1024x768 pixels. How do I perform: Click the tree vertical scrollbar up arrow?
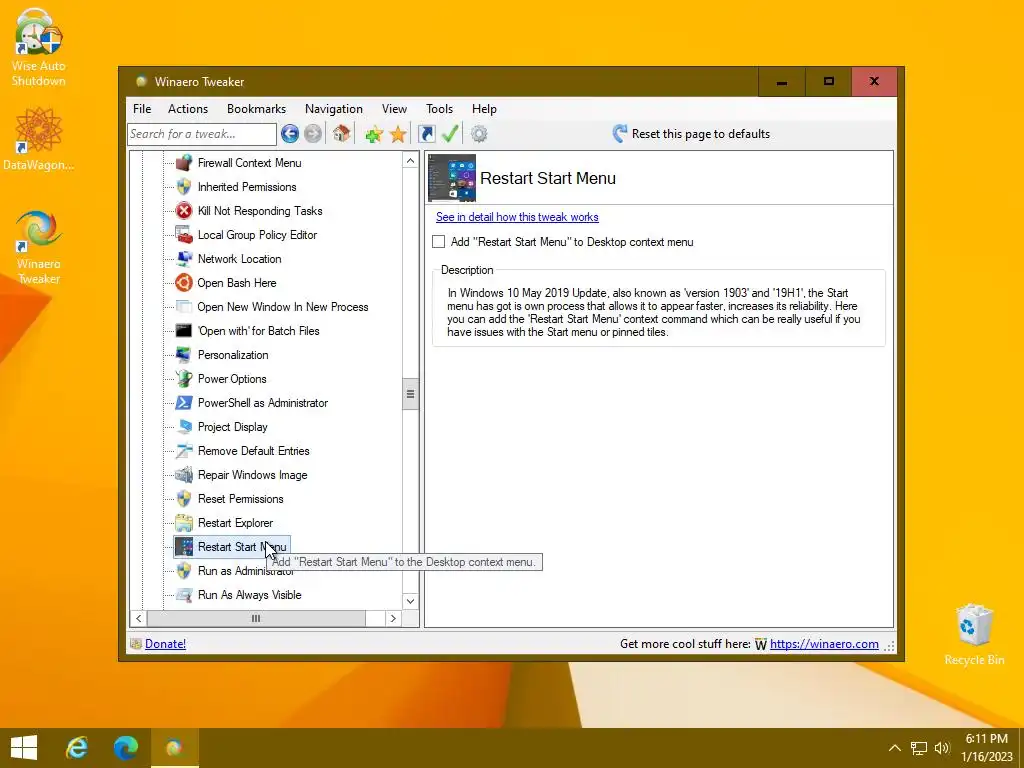click(410, 161)
